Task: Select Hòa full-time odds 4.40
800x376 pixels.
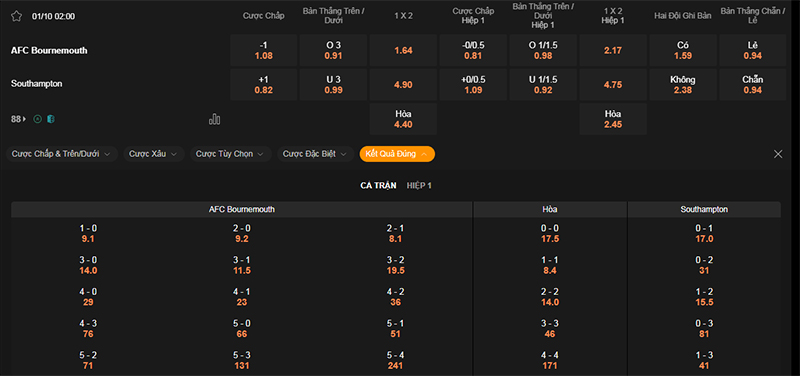Action: click(x=403, y=119)
